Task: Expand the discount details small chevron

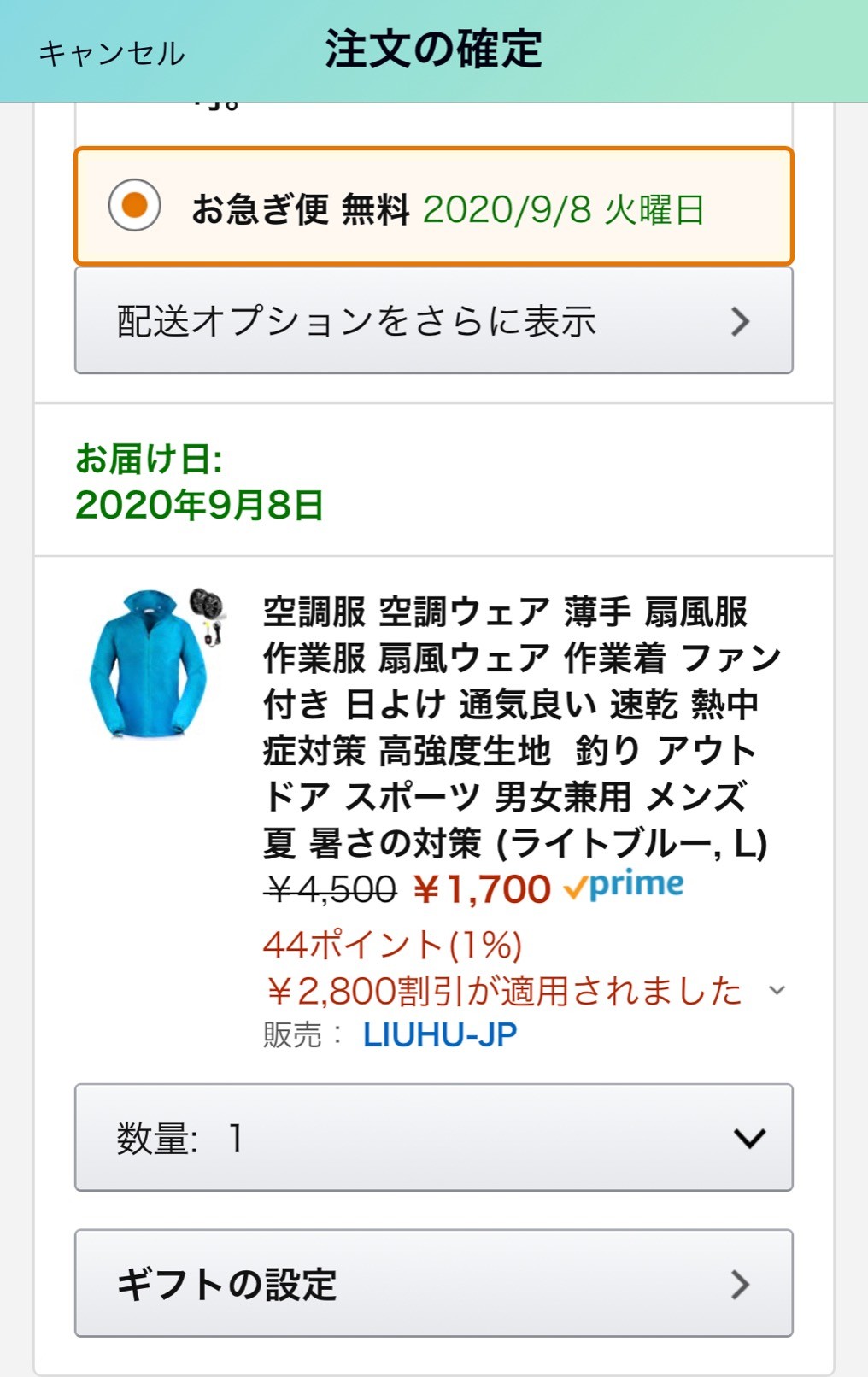Action: 777,991
